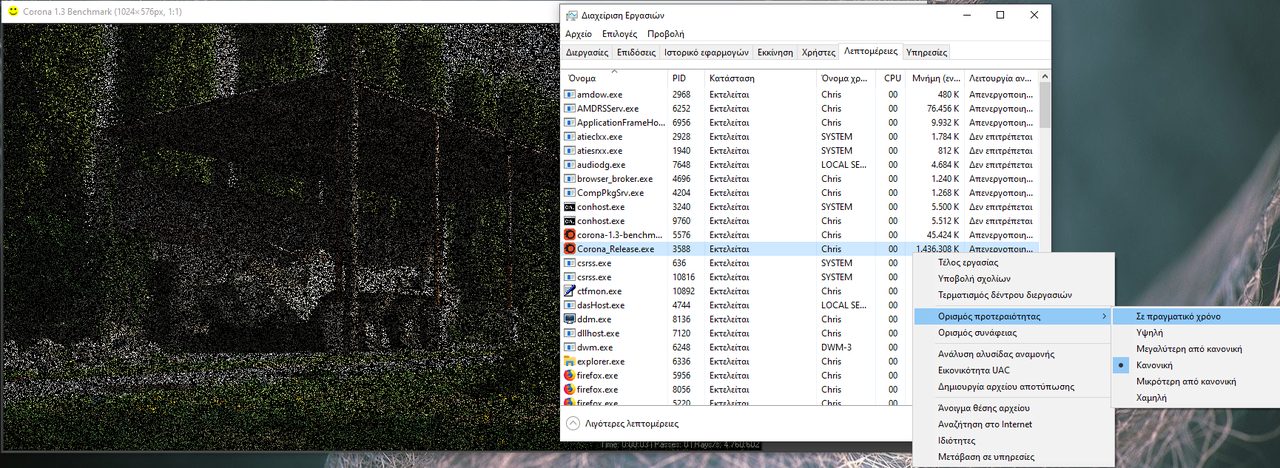Click the Corona_Release.exe process icon
This screenshot has width=1280, height=468.
click(569, 249)
